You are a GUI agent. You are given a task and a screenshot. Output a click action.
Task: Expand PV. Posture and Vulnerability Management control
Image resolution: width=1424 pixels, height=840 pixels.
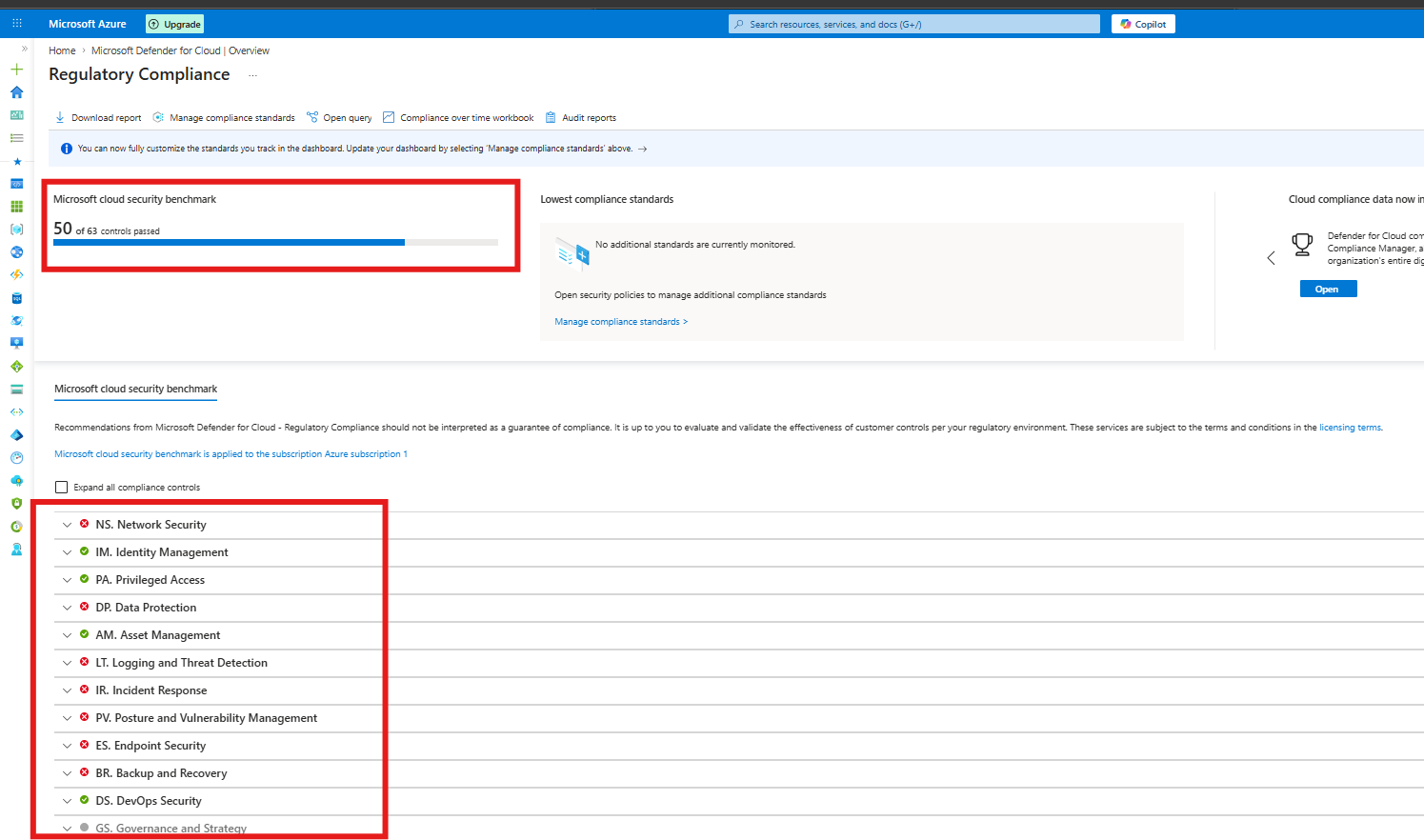tap(67, 718)
